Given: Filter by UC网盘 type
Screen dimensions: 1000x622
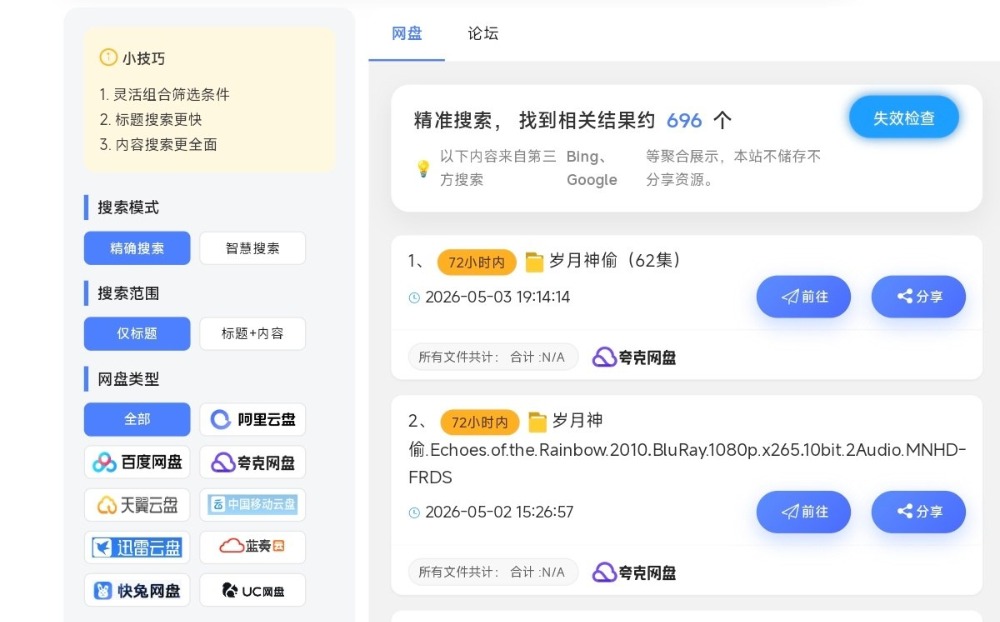Looking at the screenshot, I should tap(253, 590).
